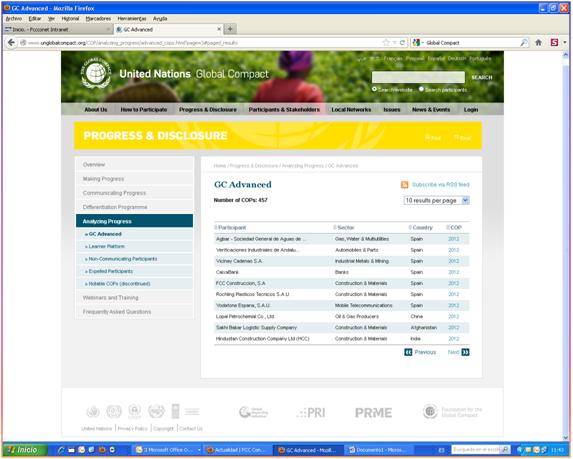Image resolution: width=573 pixels, height=459 pixels.
Task: Open the Archivo menu
Action: (x=14, y=19)
